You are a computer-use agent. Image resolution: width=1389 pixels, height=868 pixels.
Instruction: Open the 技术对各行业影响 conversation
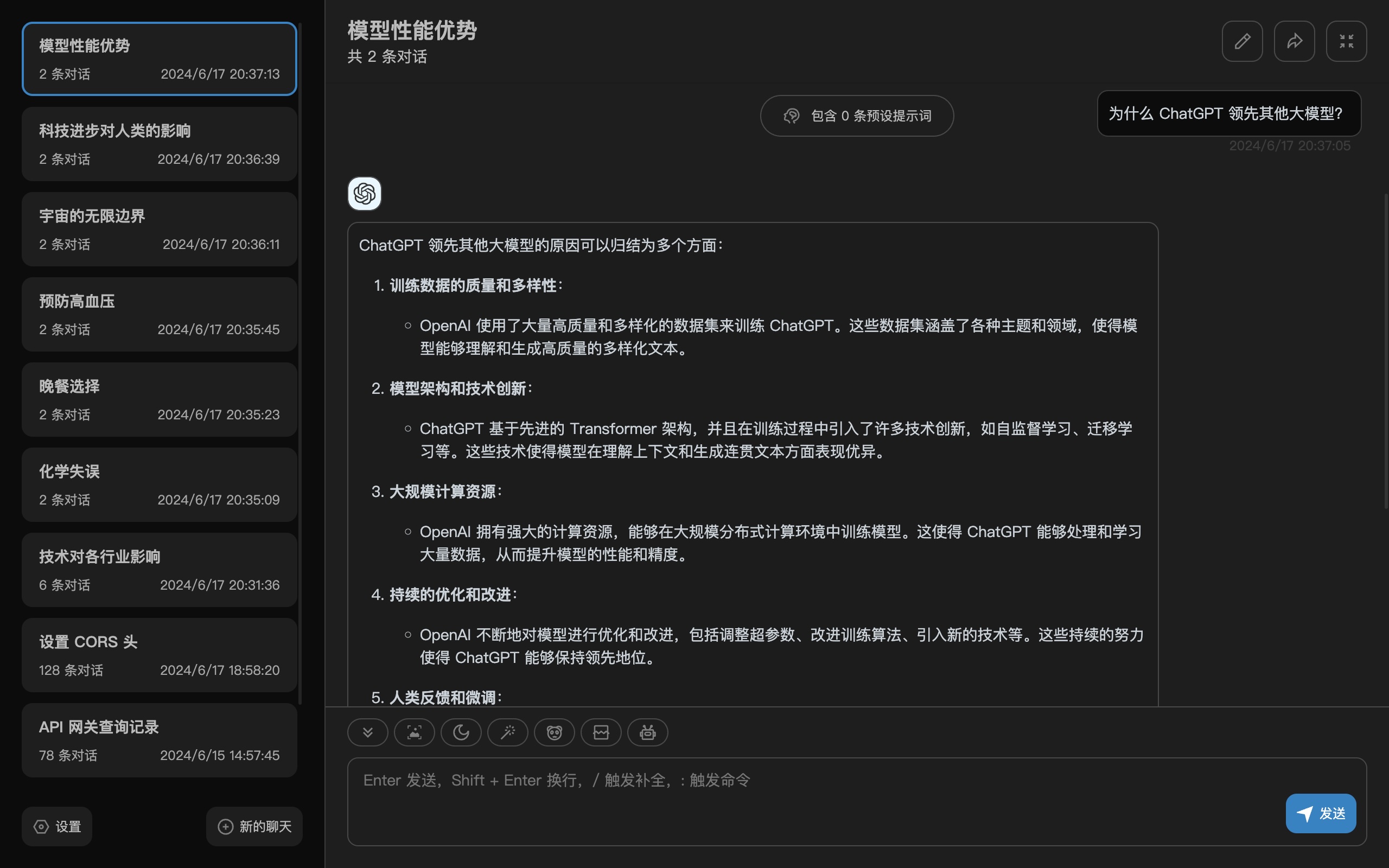[160, 570]
